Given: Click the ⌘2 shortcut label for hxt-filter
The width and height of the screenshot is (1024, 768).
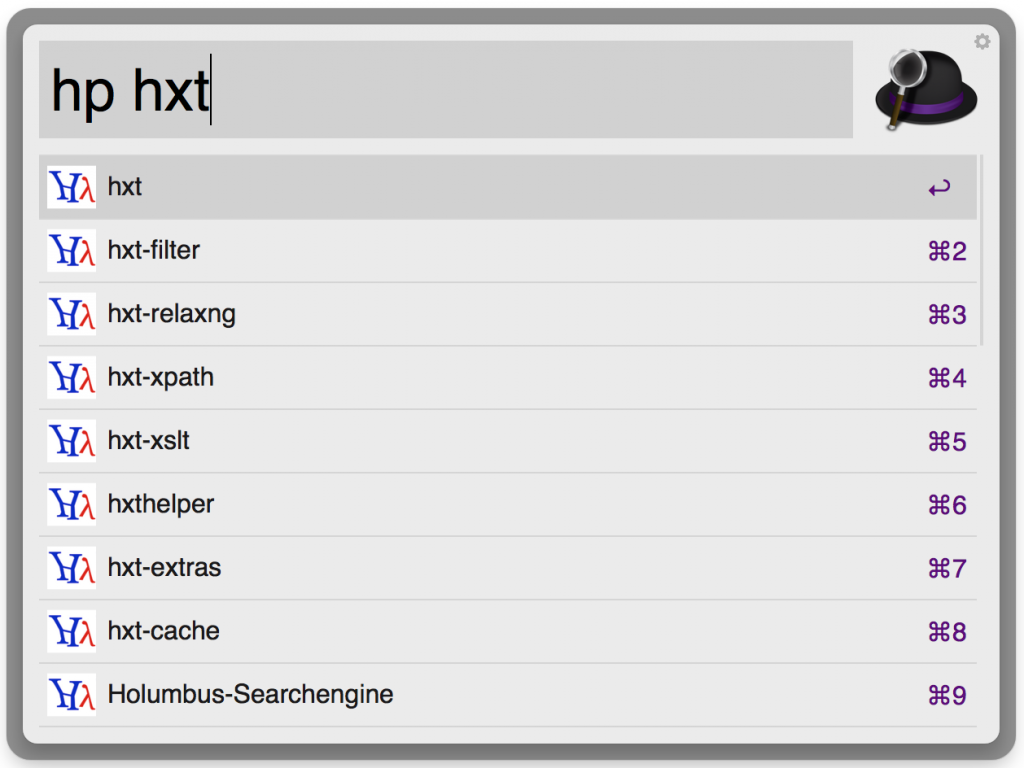Looking at the screenshot, I should (947, 251).
